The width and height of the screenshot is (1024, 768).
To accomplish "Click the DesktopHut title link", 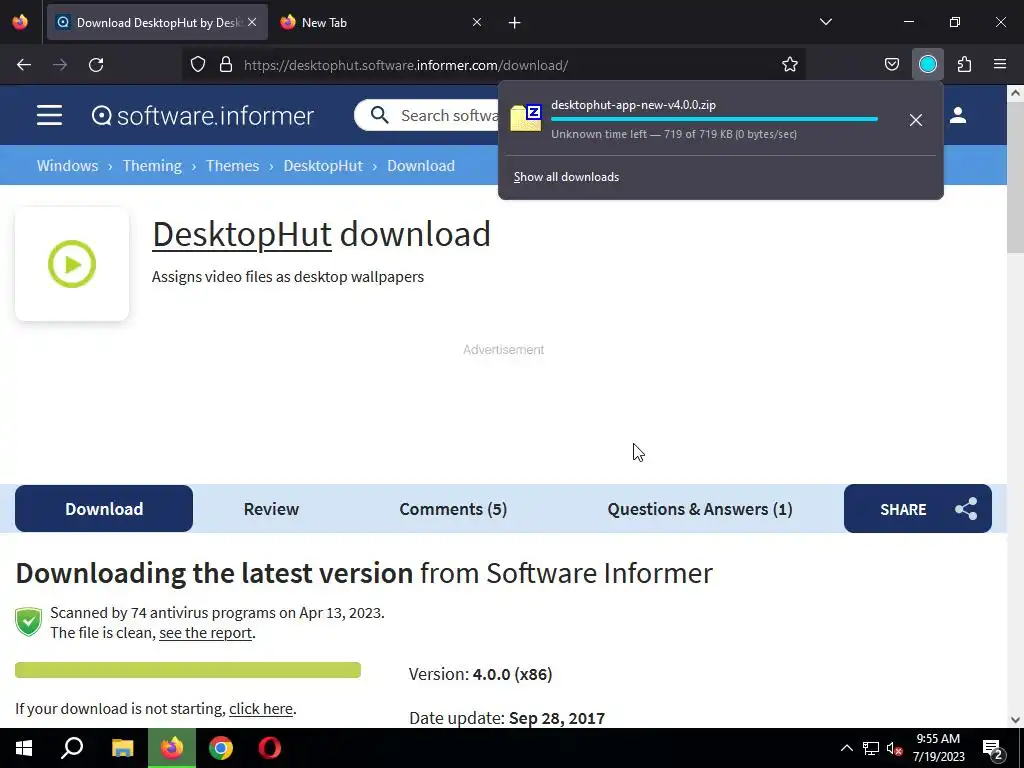I will (x=242, y=234).
